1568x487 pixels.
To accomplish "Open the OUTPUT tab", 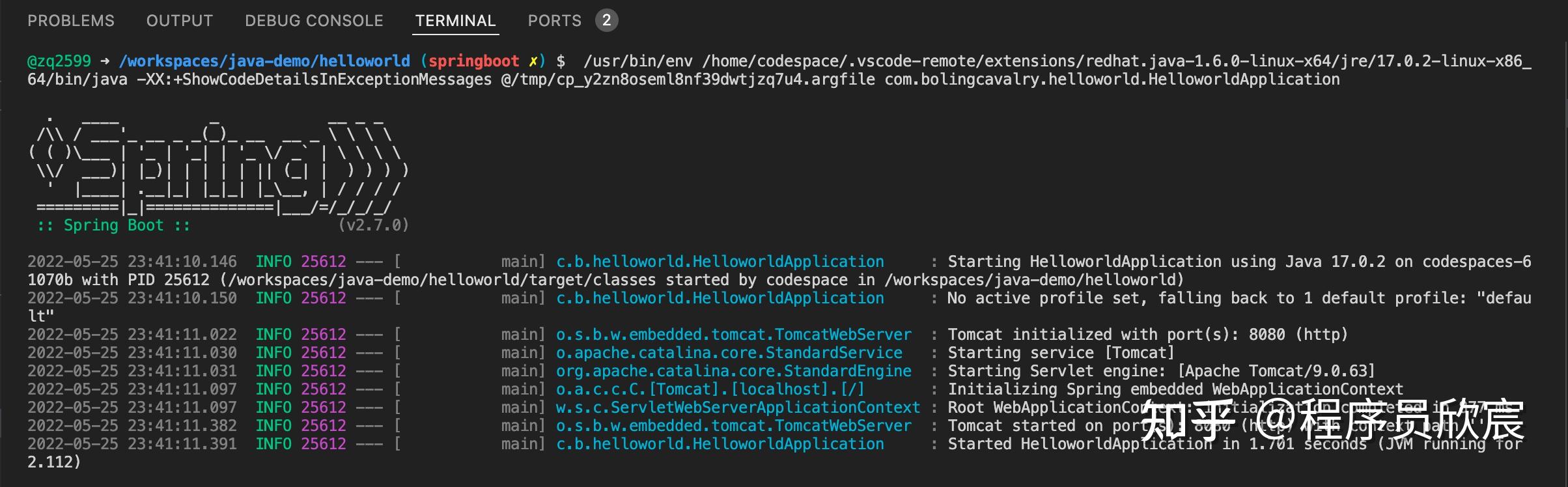I will click(179, 21).
